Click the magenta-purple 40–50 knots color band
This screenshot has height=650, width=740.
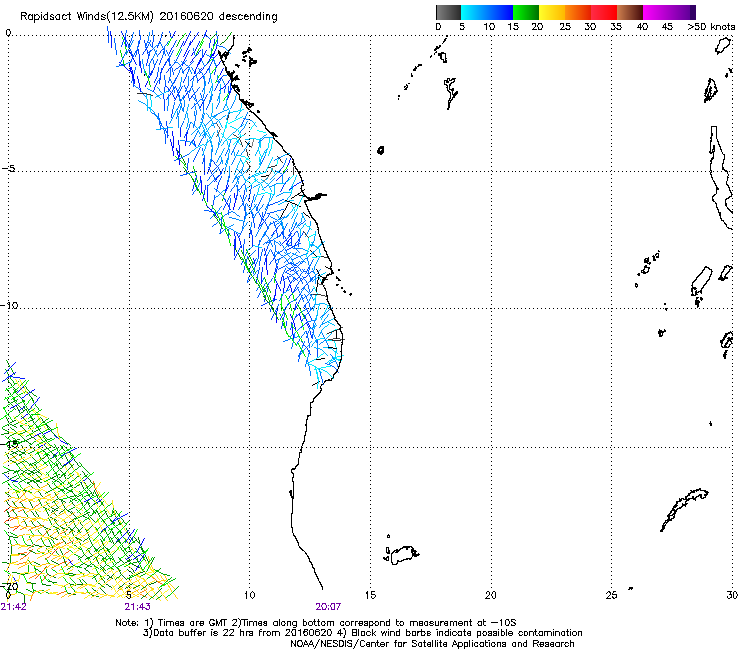(669, 12)
